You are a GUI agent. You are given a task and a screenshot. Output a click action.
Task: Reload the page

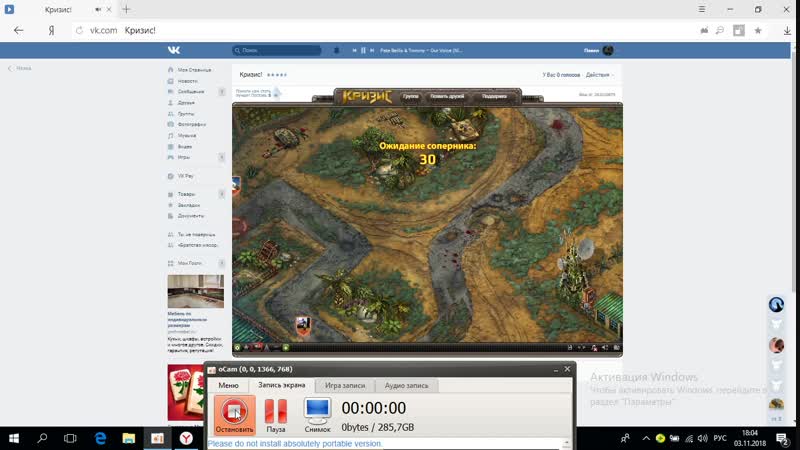79,31
